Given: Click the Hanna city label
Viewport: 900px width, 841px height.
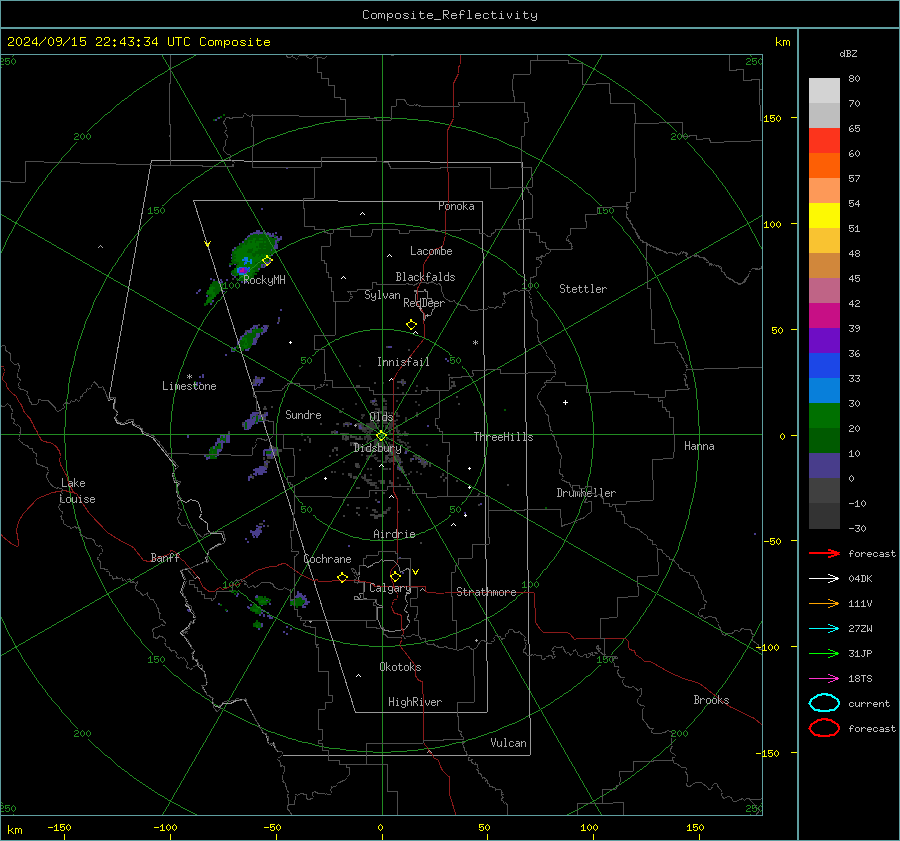Looking at the screenshot, I should 699,446.
